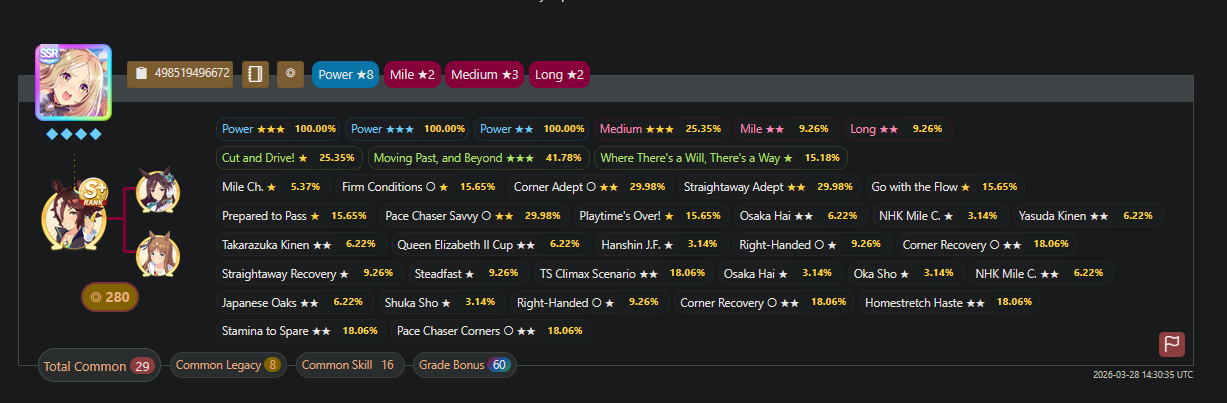1227x403 pixels.
Task: Click the timestamp 2026-03-28 14:30:35 UTC
Action: click(x=1143, y=375)
